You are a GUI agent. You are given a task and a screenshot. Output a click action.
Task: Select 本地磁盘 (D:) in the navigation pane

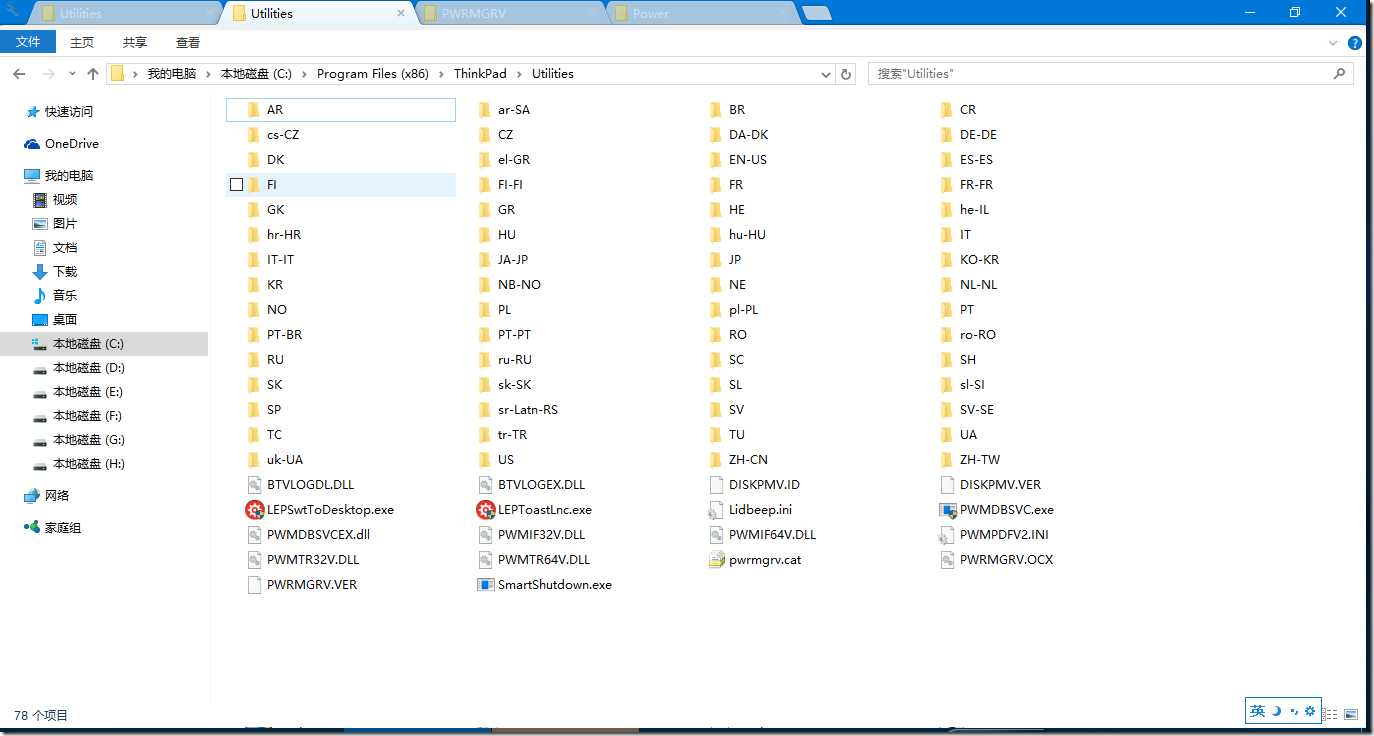[89, 368]
